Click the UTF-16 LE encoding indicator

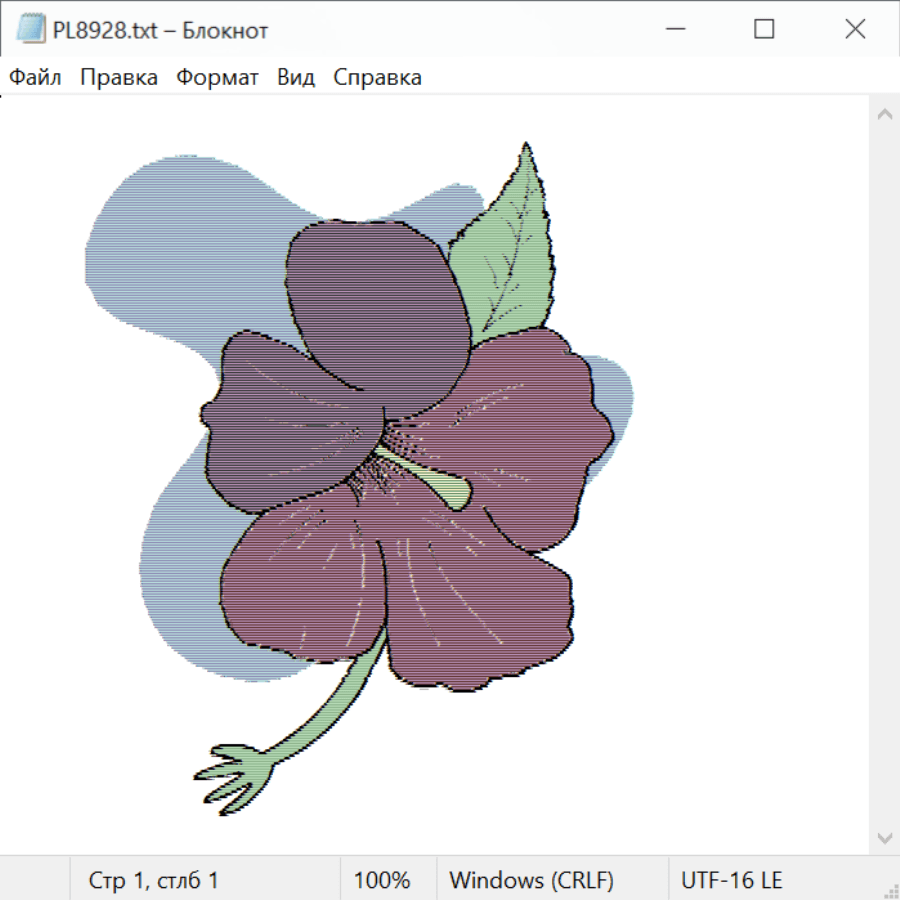[731, 881]
